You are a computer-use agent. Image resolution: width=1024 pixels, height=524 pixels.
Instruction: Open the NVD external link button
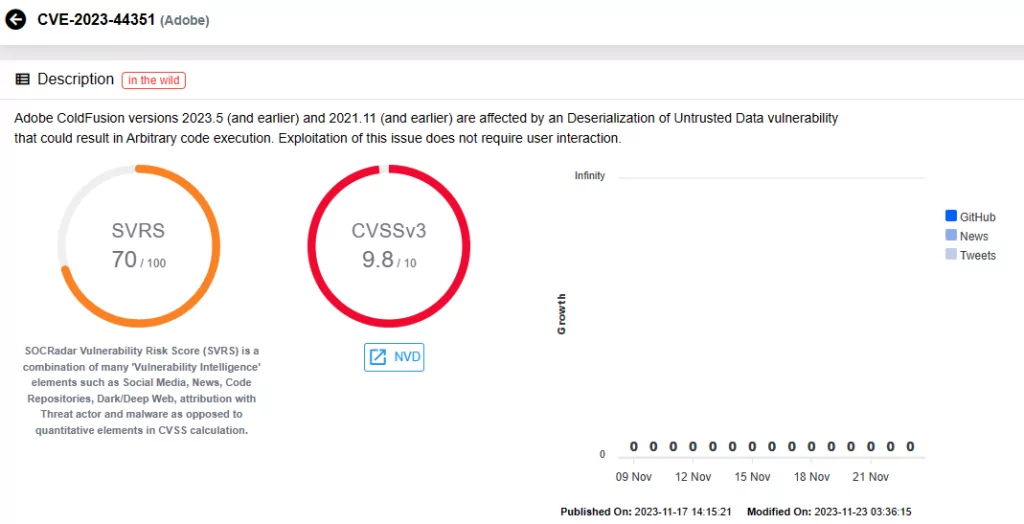(394, 357)
